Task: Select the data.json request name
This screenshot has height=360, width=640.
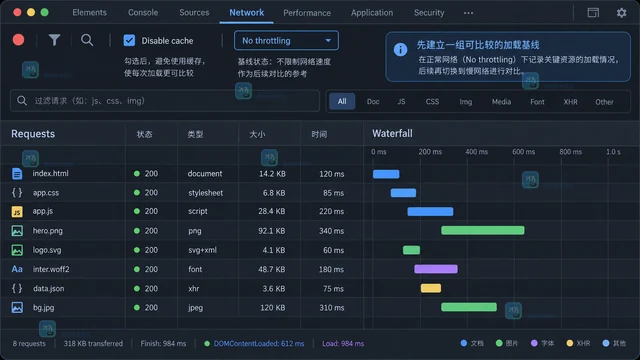Action: (x=49, y=288)
